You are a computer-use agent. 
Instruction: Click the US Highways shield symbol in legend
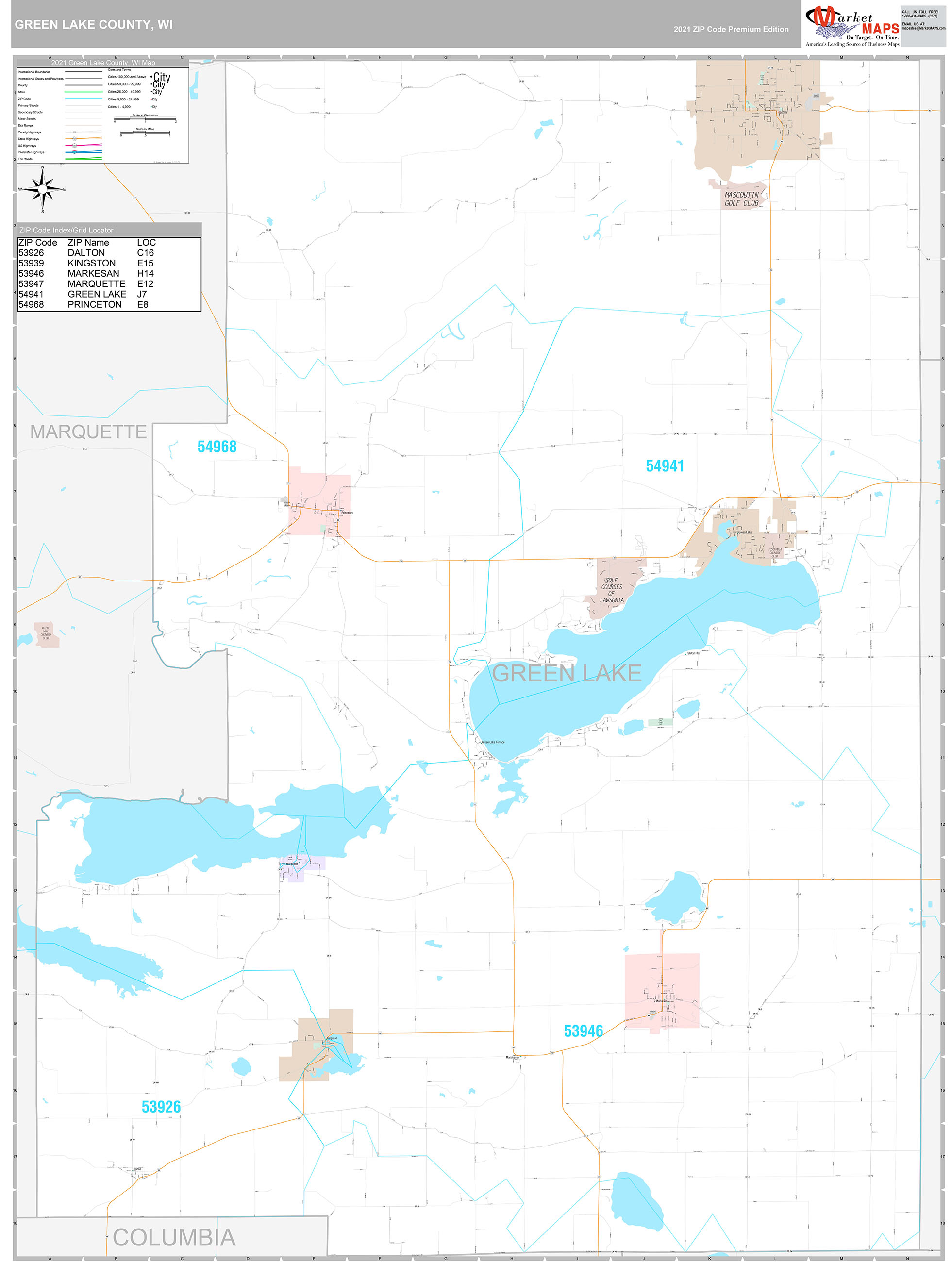pos(74,146)
